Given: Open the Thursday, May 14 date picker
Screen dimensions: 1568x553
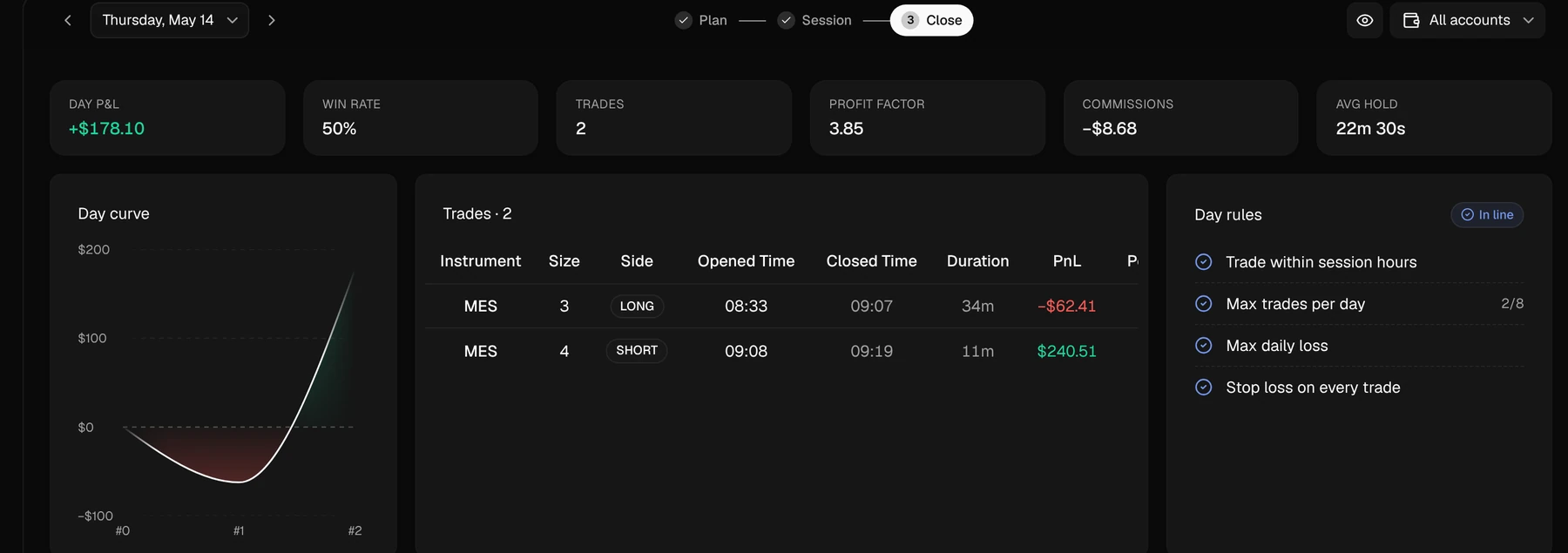Looking at the screenshot, I should click(x=170, y=20).
